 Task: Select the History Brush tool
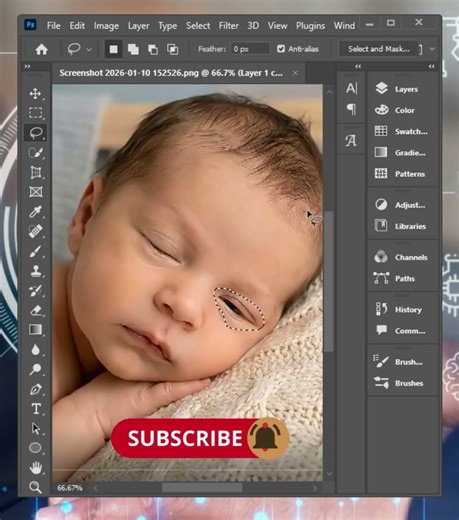pyautogui.click(x=35, y=291)
